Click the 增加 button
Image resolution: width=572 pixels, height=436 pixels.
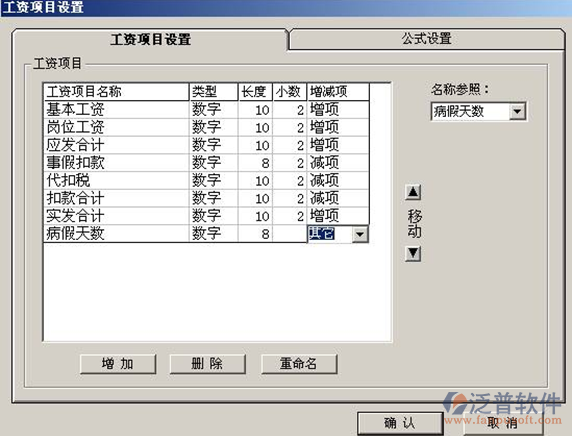118,364
